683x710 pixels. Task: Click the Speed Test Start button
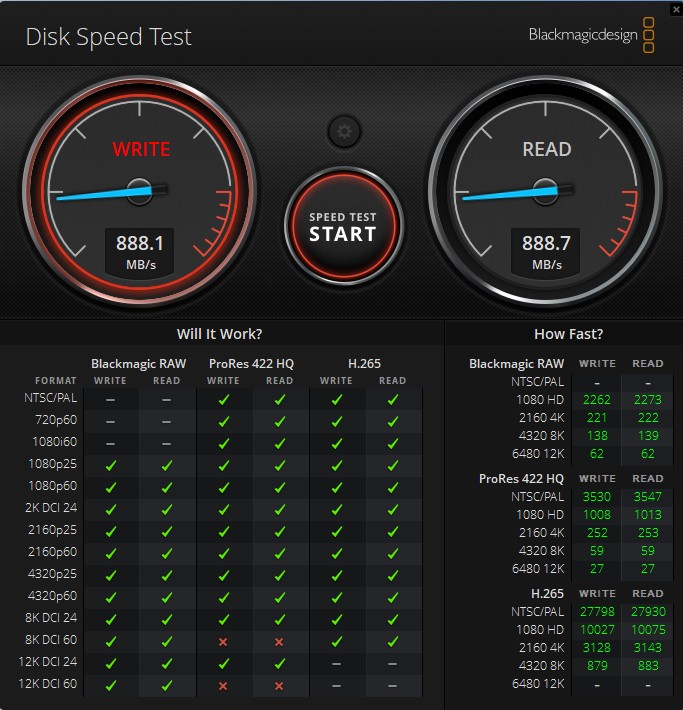[x=343, y=227]
